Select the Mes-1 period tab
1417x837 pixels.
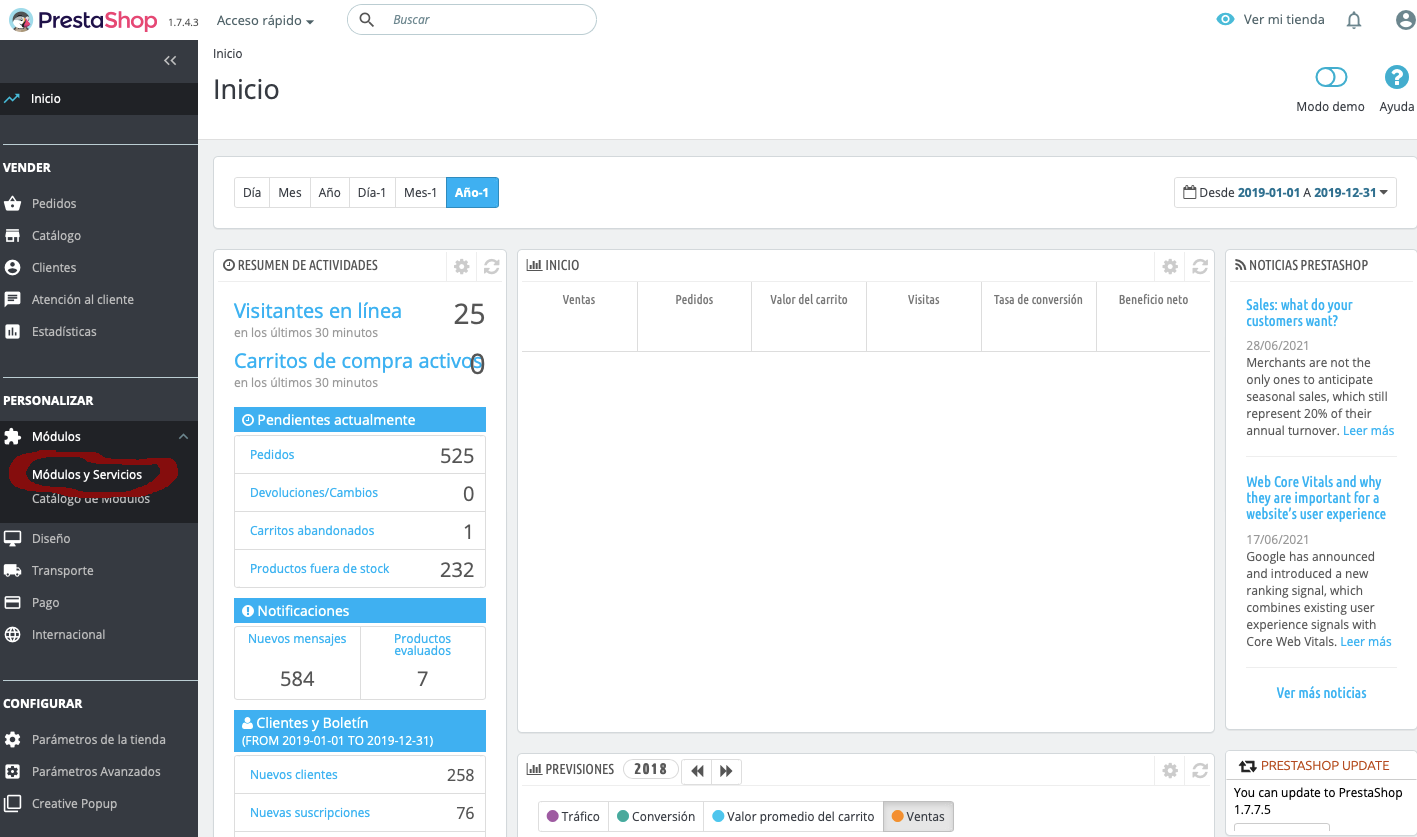420,193
